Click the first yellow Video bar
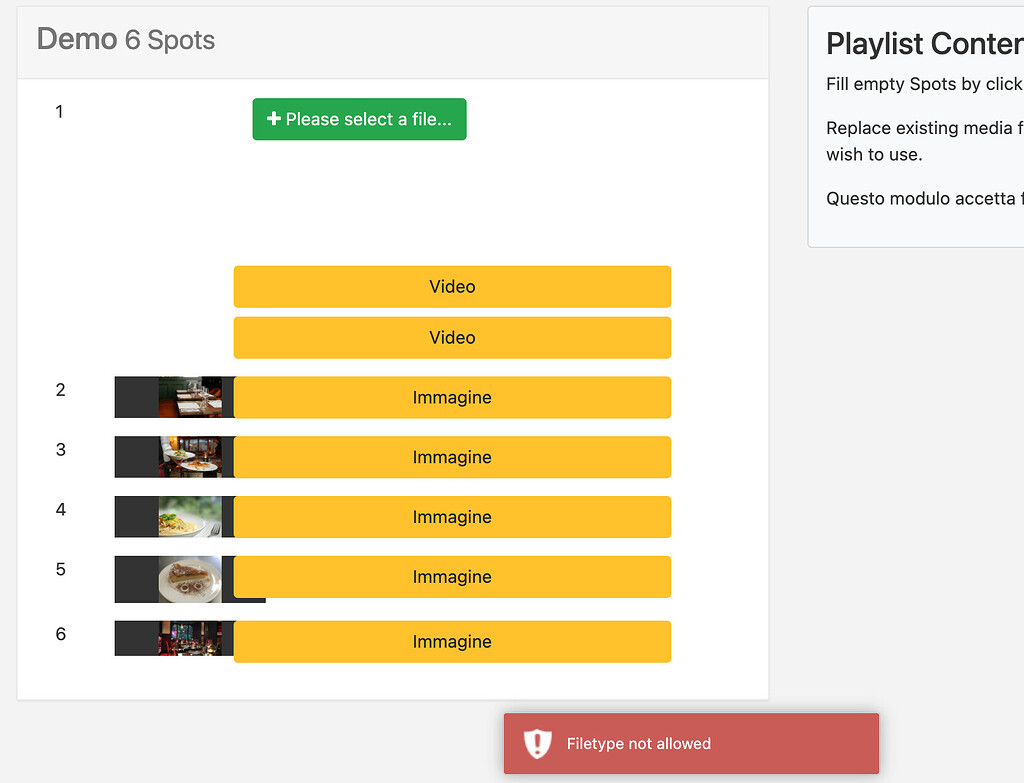Viewport: 1024px width, 783px height. (452, 287)
